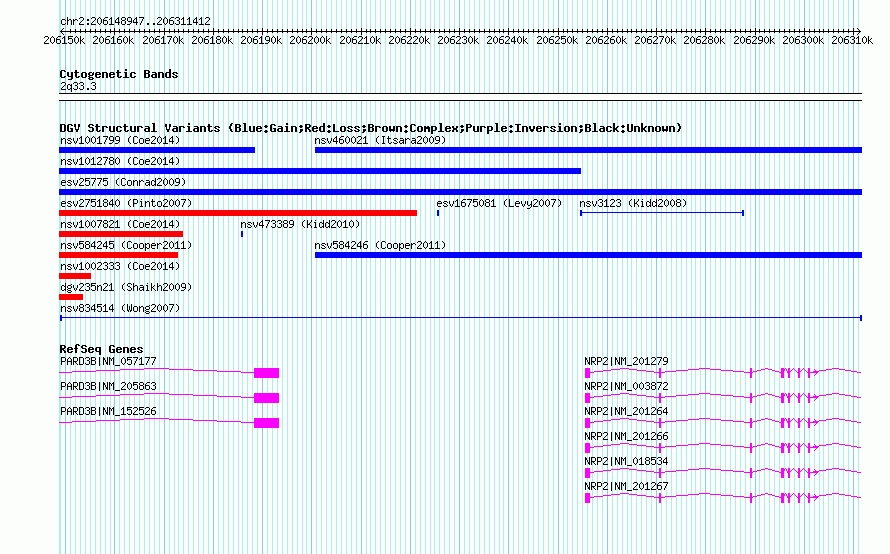Select the 206250k ruler tick label
This screenshot has height=554, width=890.
click(x=557, y=40)
